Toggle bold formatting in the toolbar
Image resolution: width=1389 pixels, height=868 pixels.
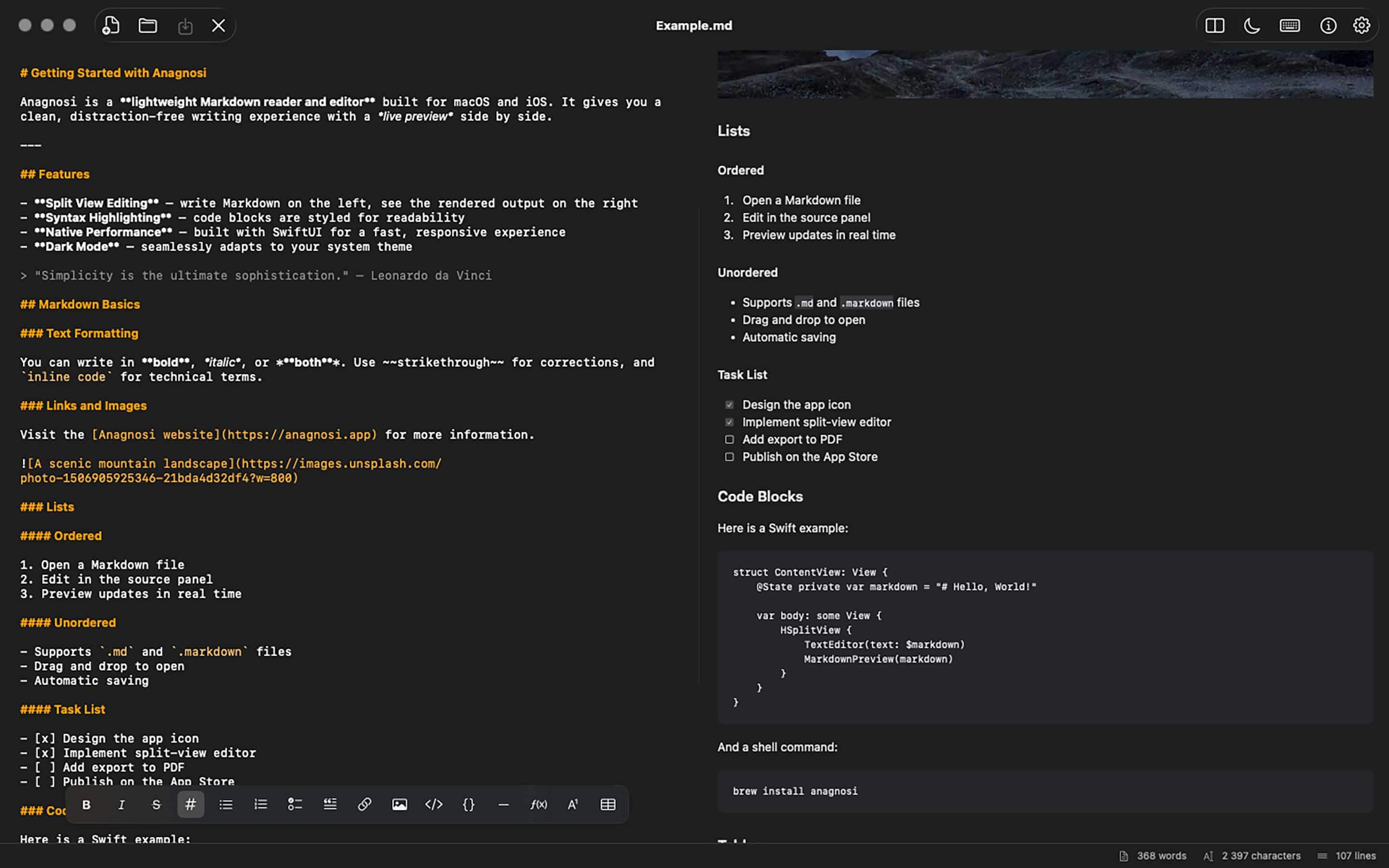point(86,804)
